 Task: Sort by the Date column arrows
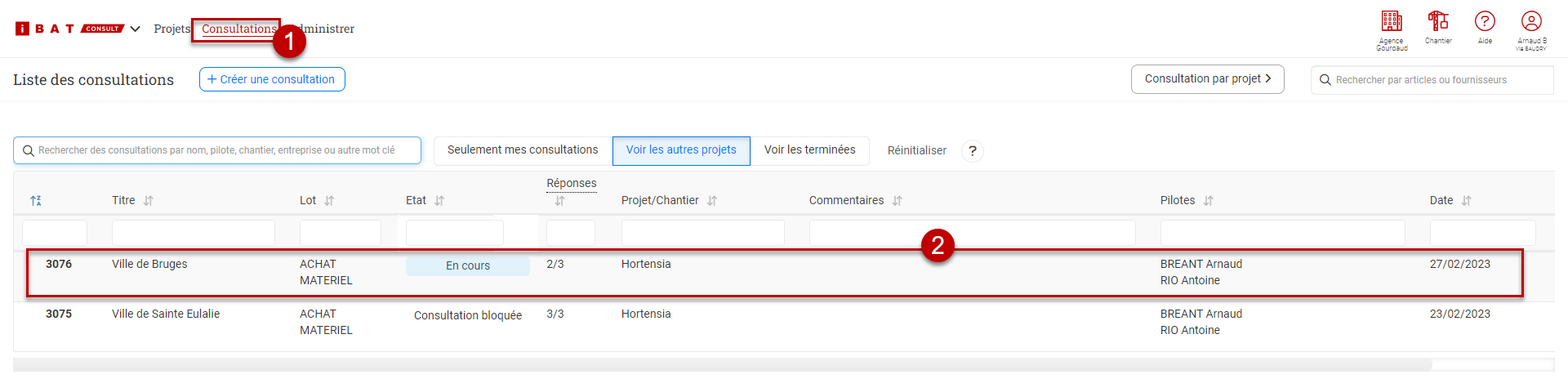1467,201
